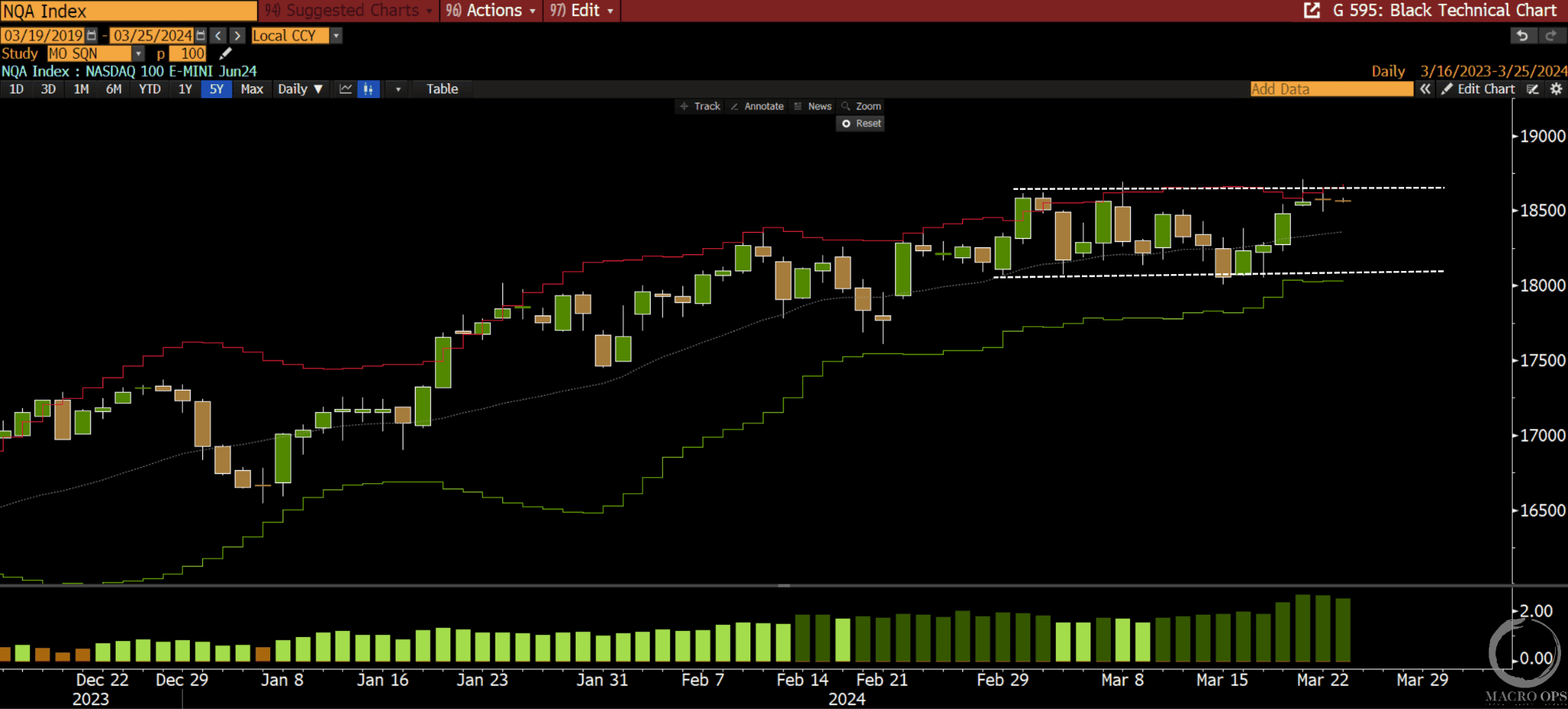The width and height of the screenshot is (1568, 709).
Task: Open chart settings gear
Action: click(1557, 89)
